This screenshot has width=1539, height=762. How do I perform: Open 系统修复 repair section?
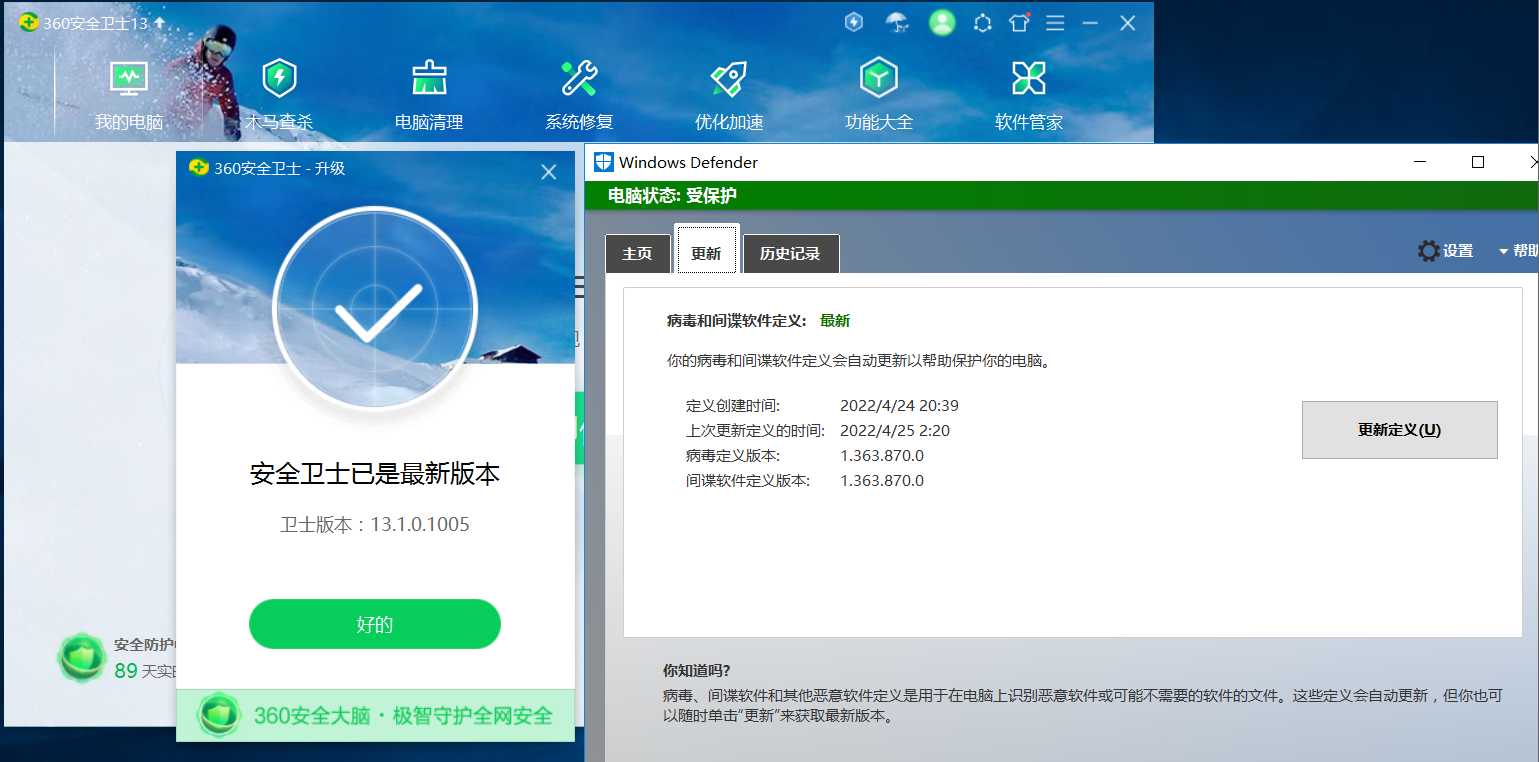click(x=579, y=96)
